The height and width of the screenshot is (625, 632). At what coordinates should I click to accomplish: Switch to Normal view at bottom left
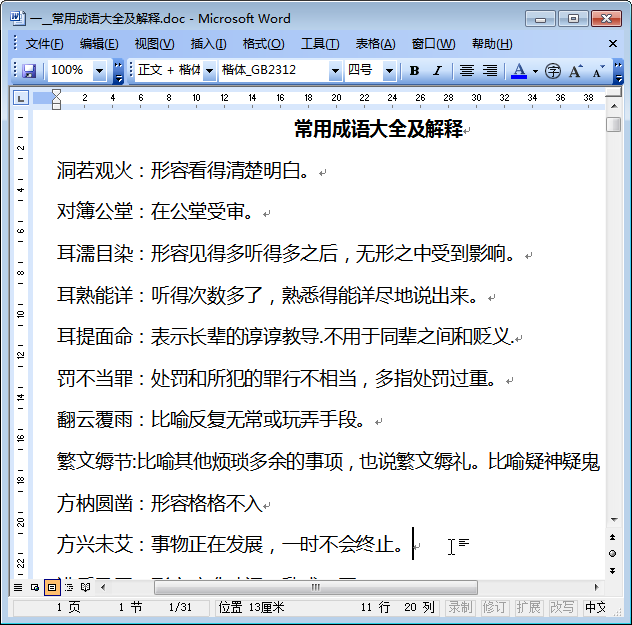tap(18, 587)
